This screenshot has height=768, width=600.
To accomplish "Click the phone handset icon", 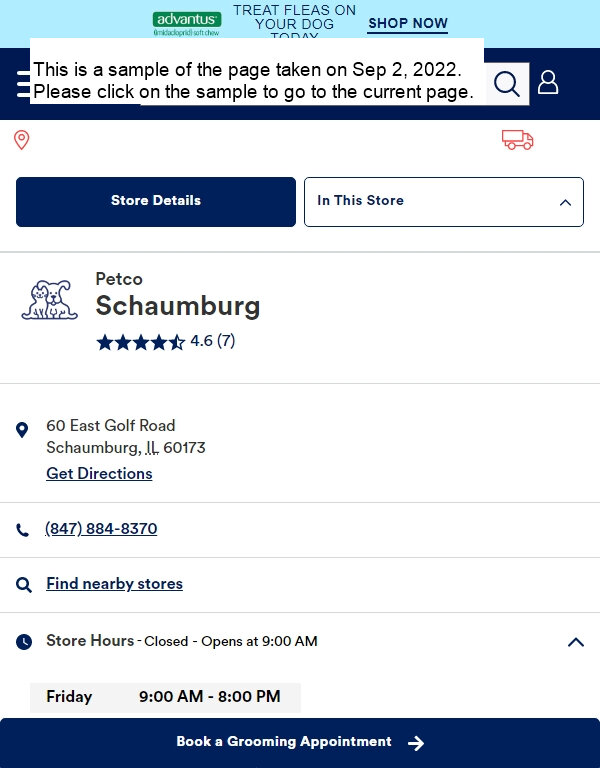I will click(23, 530).
